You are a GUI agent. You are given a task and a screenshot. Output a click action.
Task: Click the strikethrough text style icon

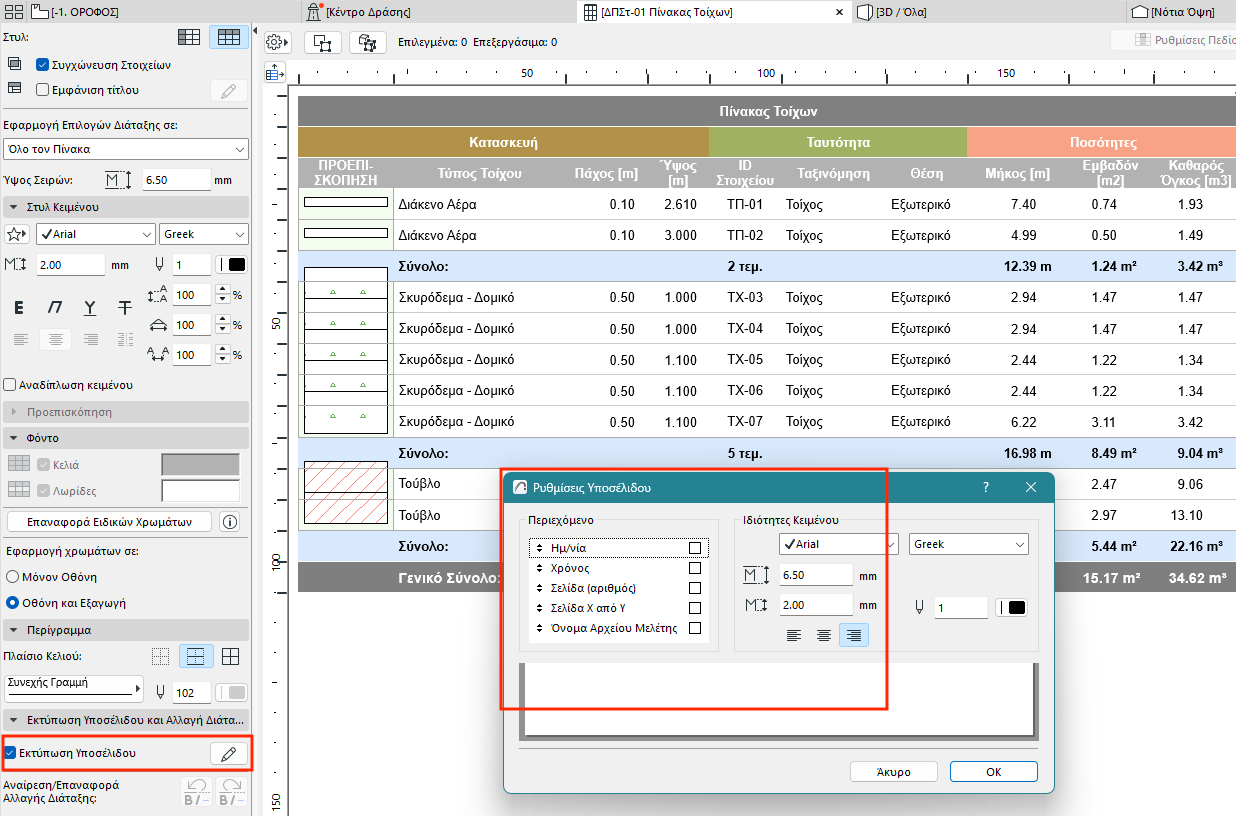(124, 307)
